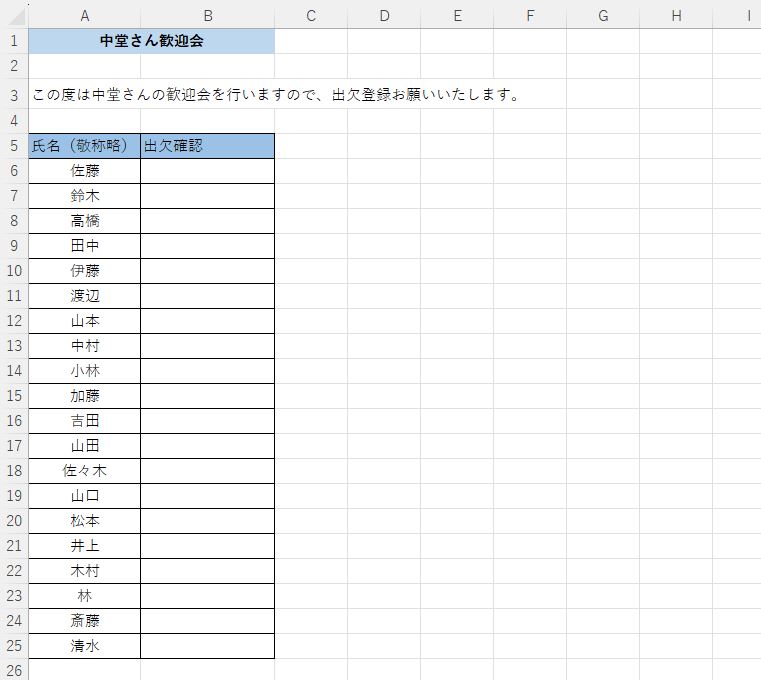The image size is (761, 680).
Task: Select the cell containing 佐々木
Action: coord(84,471)
